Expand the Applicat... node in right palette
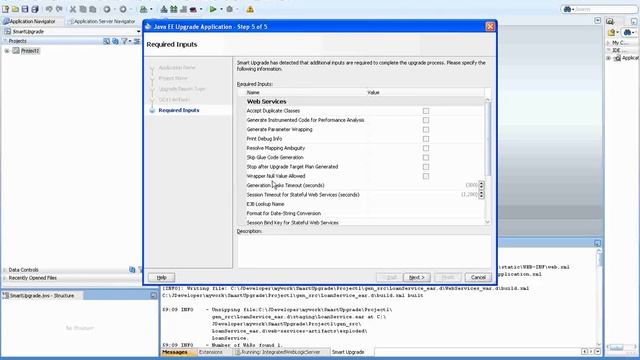Image resolution: width=640 pixels, height=360 pixels. tap(608, 58)
